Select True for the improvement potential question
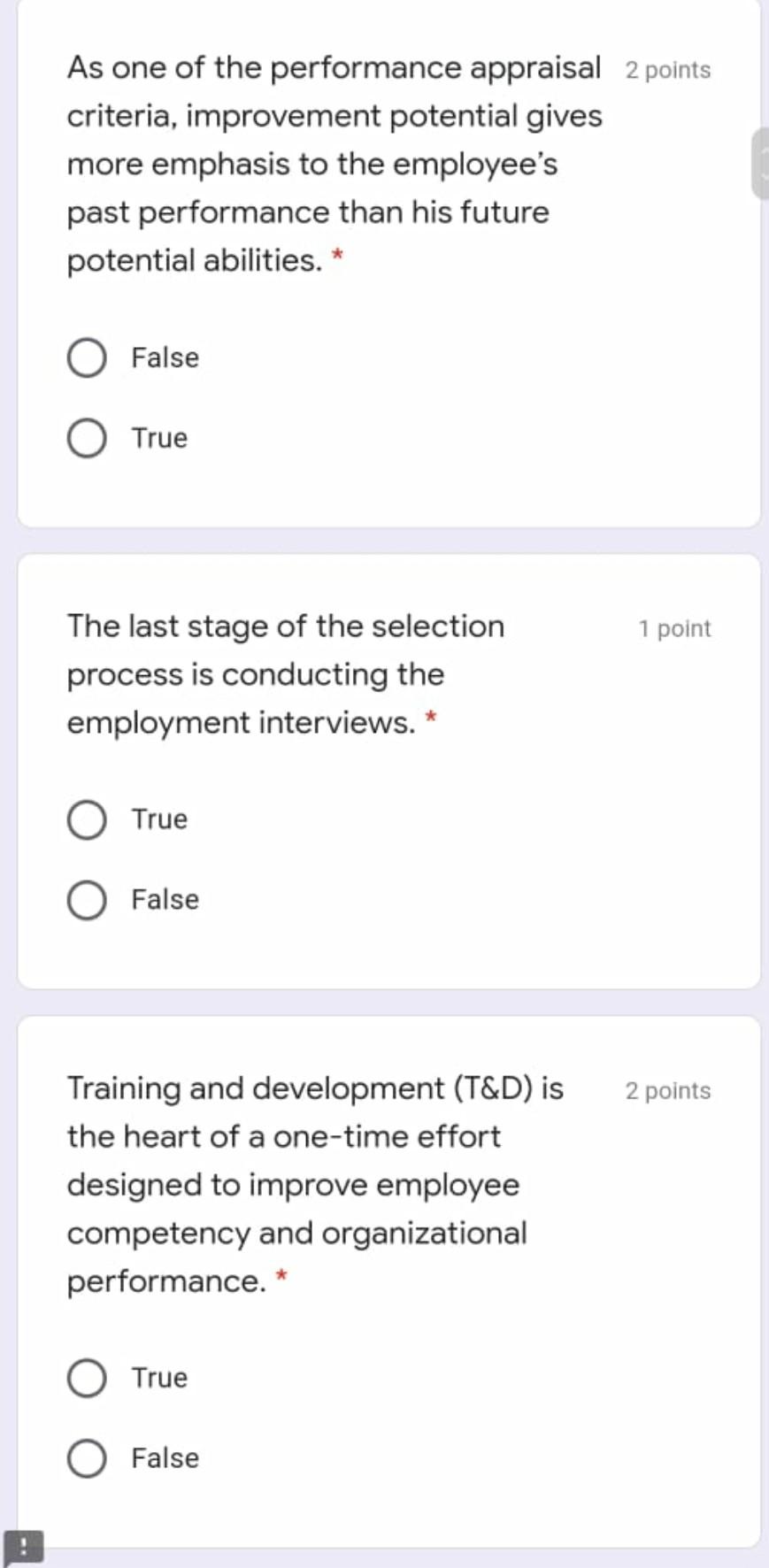The width and height of the screenshot is (769, 1568). point(87,437)
